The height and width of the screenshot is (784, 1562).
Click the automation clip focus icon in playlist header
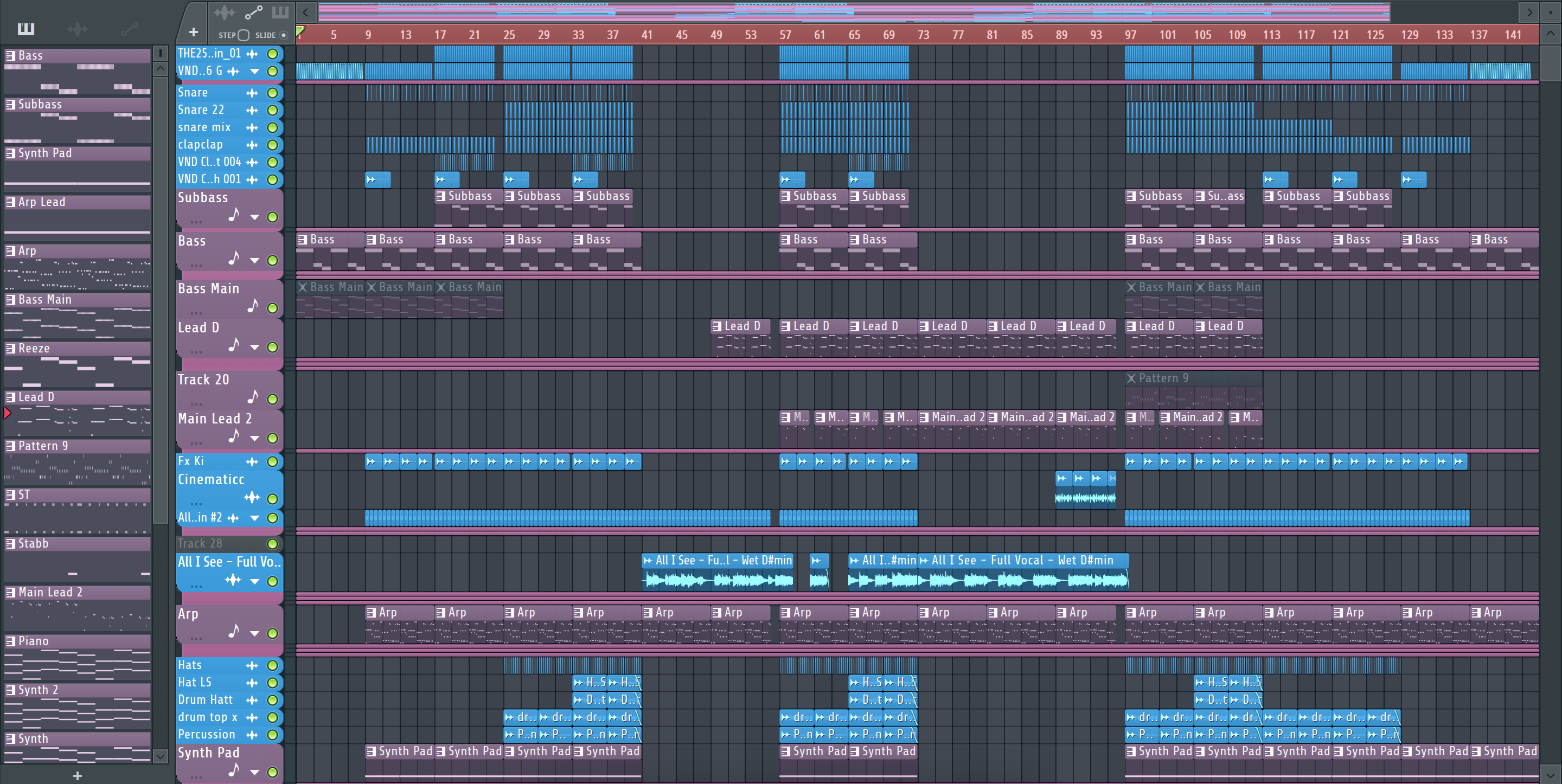click(253, 12)
